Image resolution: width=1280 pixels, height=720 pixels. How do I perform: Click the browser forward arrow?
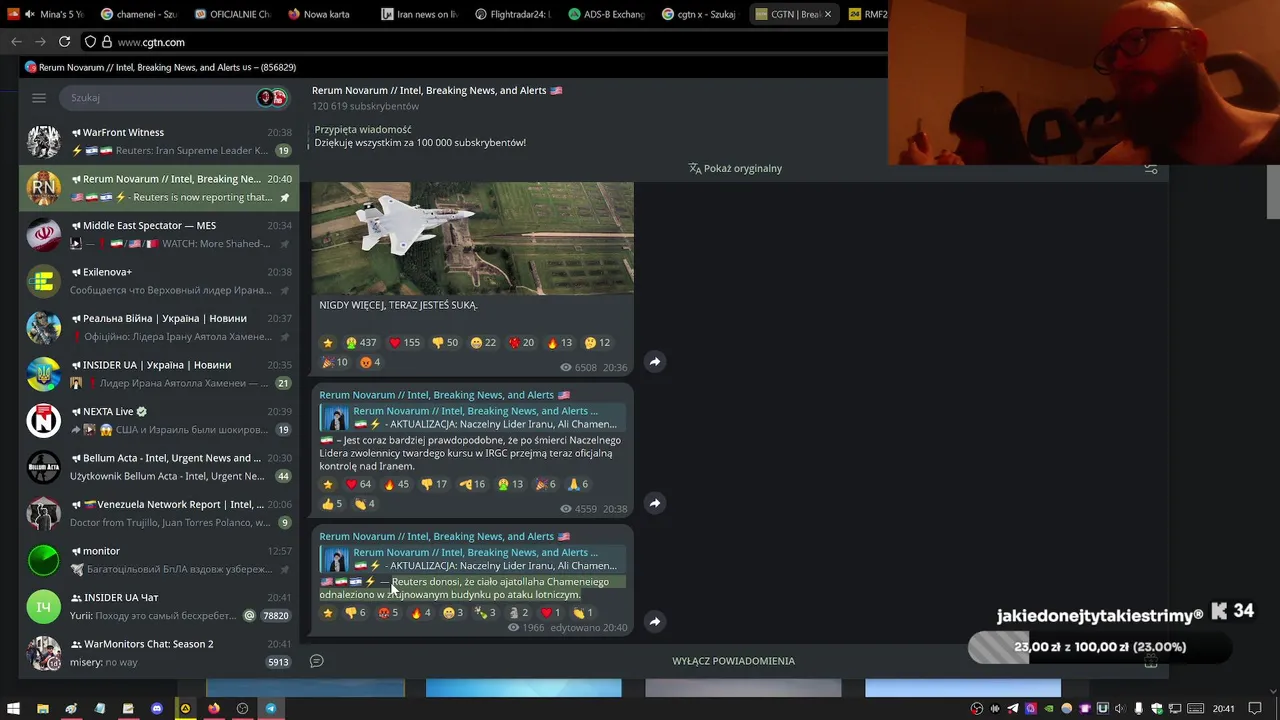coord(40,42)
